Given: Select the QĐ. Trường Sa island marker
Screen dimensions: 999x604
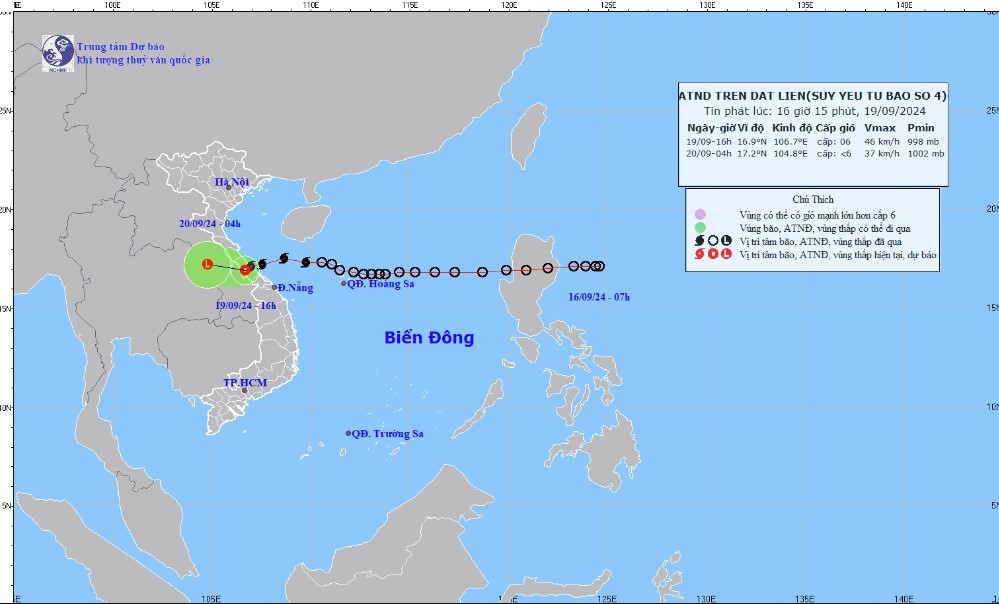Looking at the screenshot, I should 348,433.
